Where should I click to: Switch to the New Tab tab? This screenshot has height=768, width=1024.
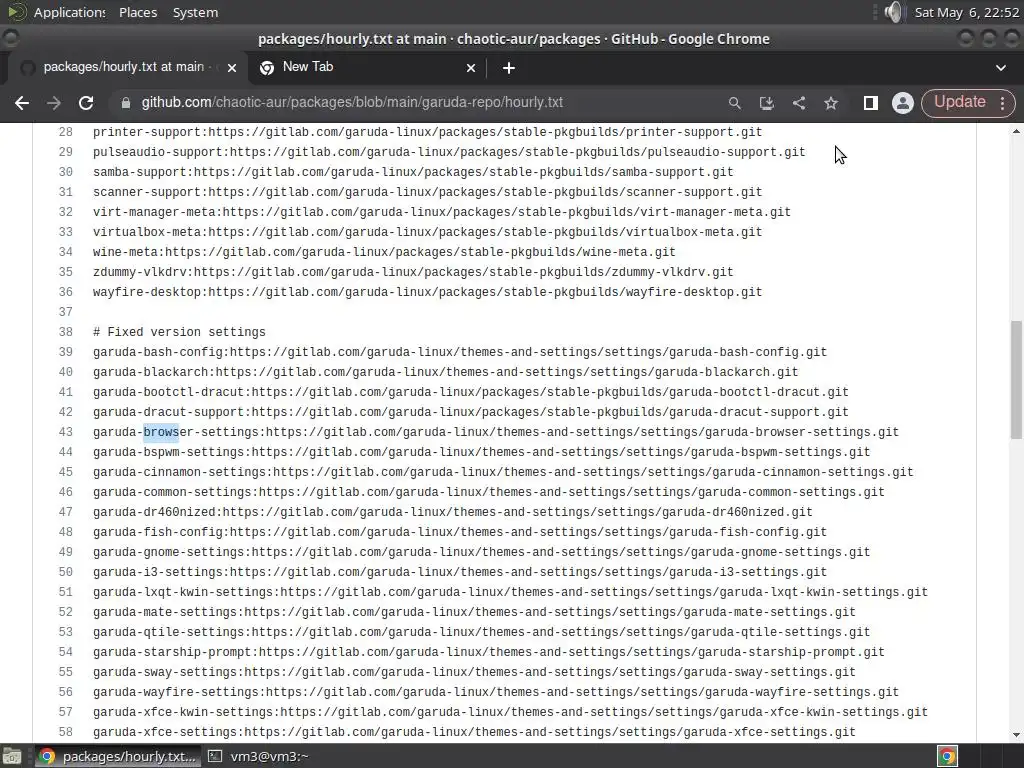coord(366,67)
